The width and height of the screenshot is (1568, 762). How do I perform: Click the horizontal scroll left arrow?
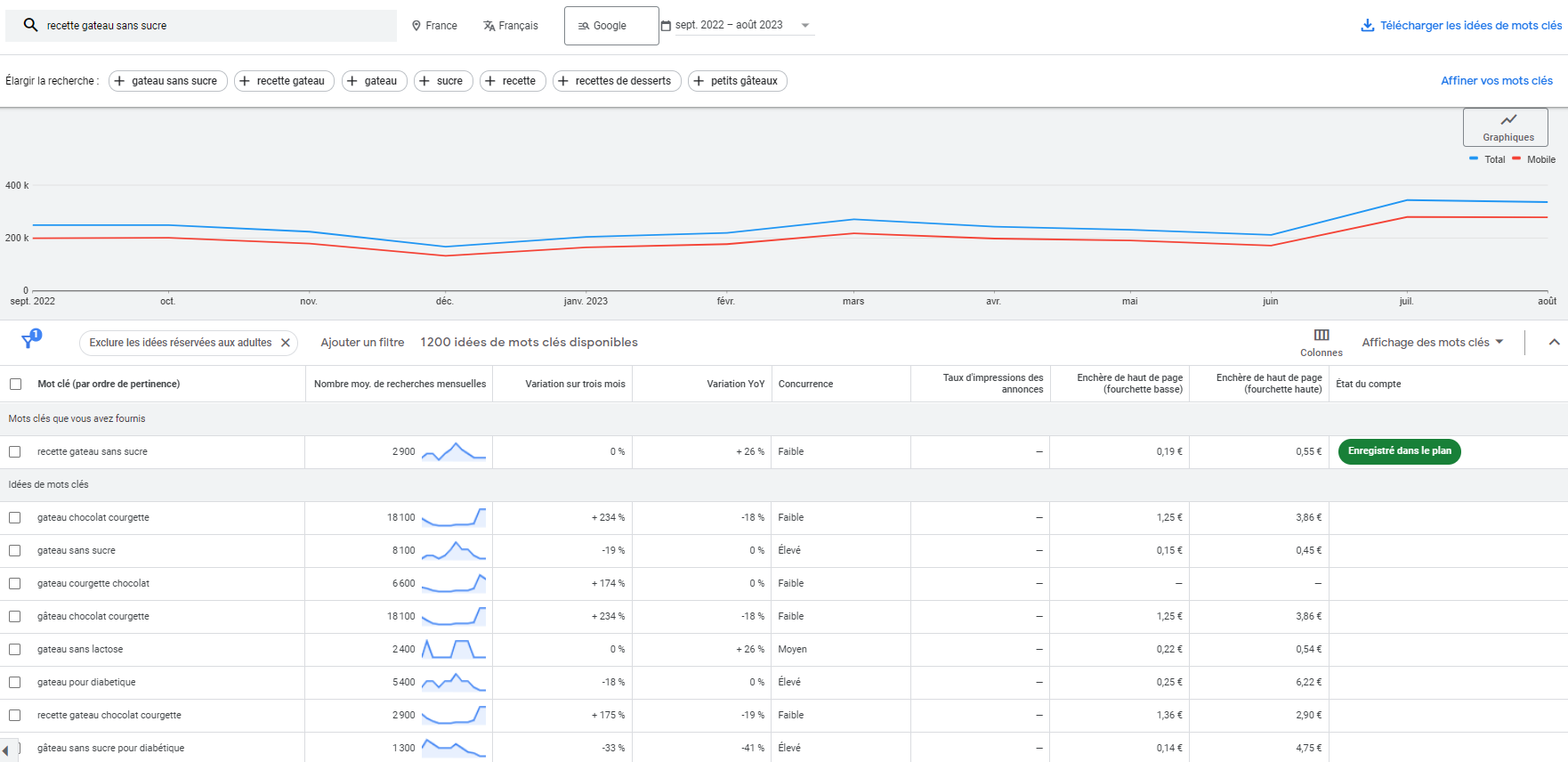click(5, 750)
